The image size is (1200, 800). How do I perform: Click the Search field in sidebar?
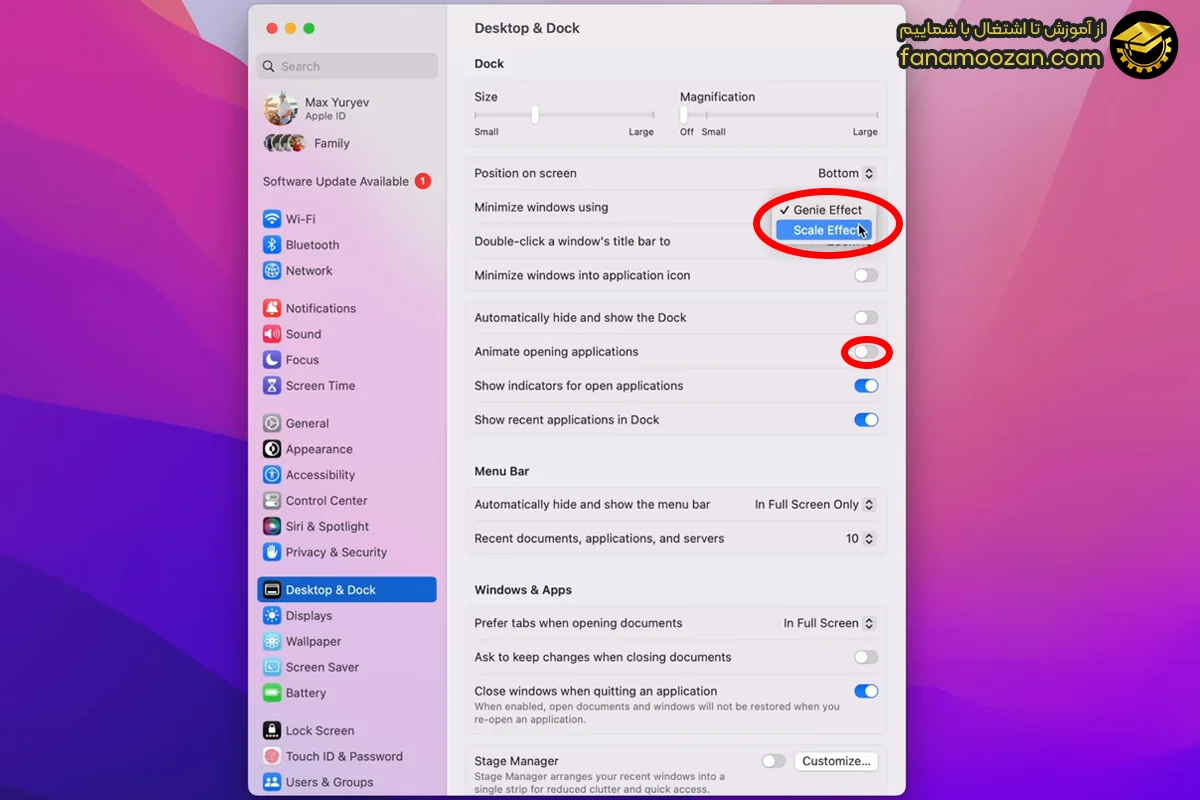[x=347, y=66]
